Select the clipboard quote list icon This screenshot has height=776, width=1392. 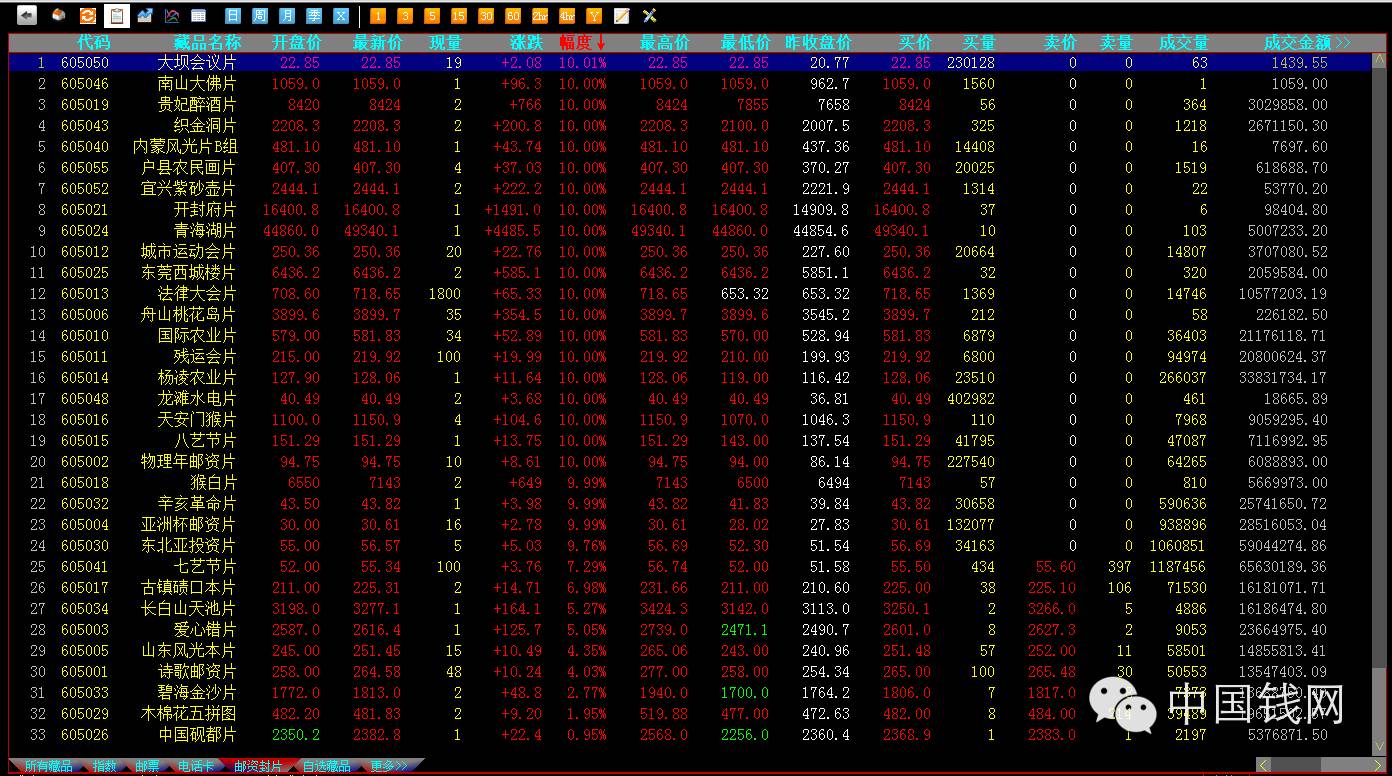point(116,15)
